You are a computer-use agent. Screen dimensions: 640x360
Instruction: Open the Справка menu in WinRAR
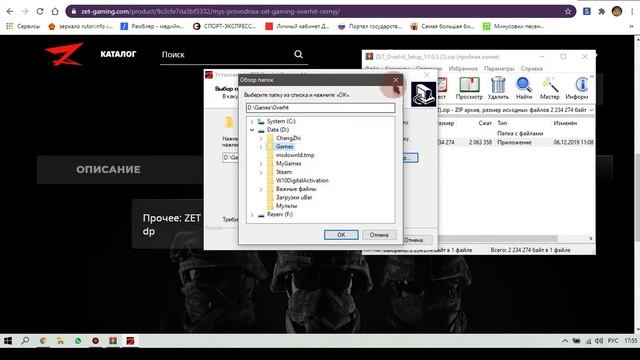pos(531,69)
